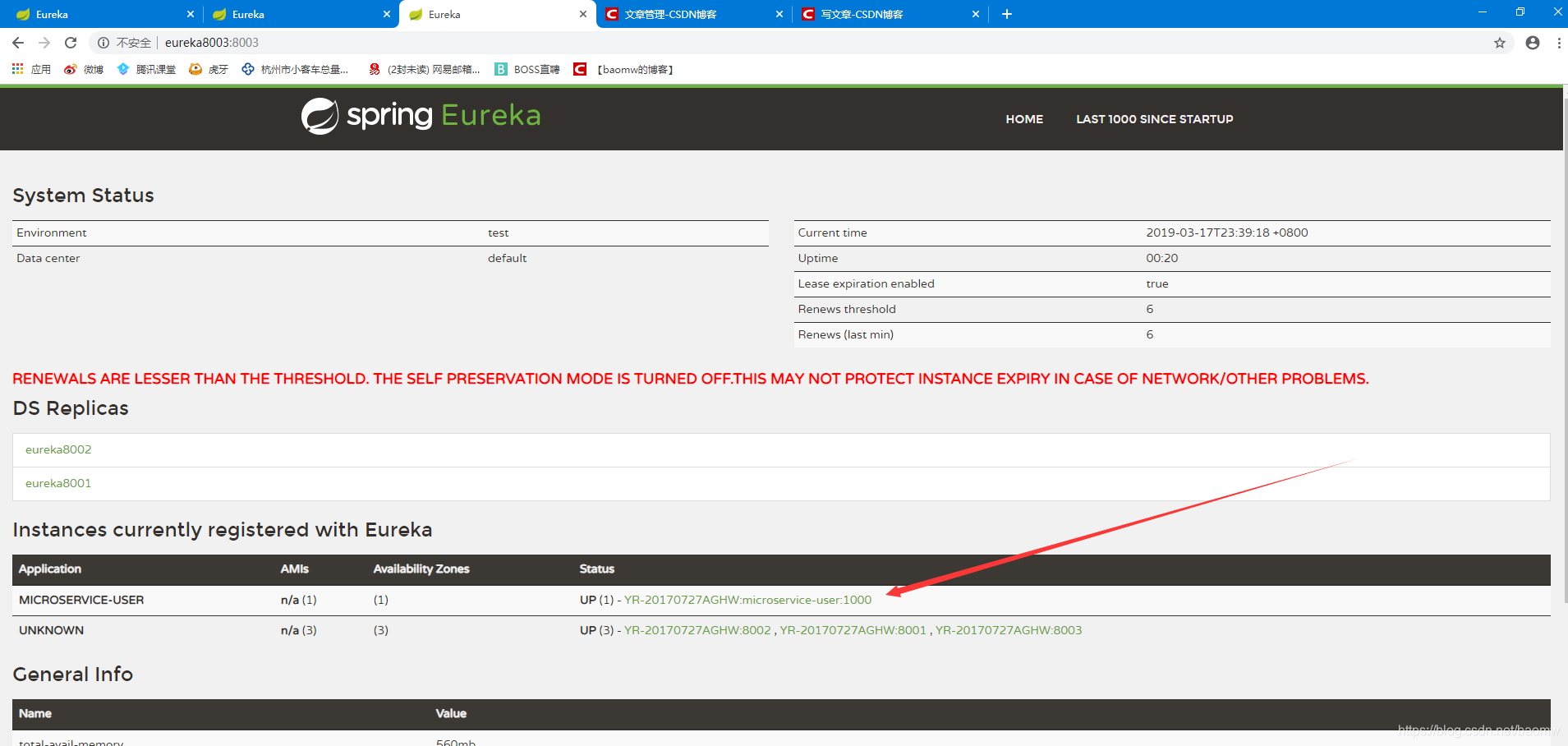Select the Current time value 2019-03-17T23:39:18 +0800
The image size is (1568, 746).
(x=1227, y=233)
